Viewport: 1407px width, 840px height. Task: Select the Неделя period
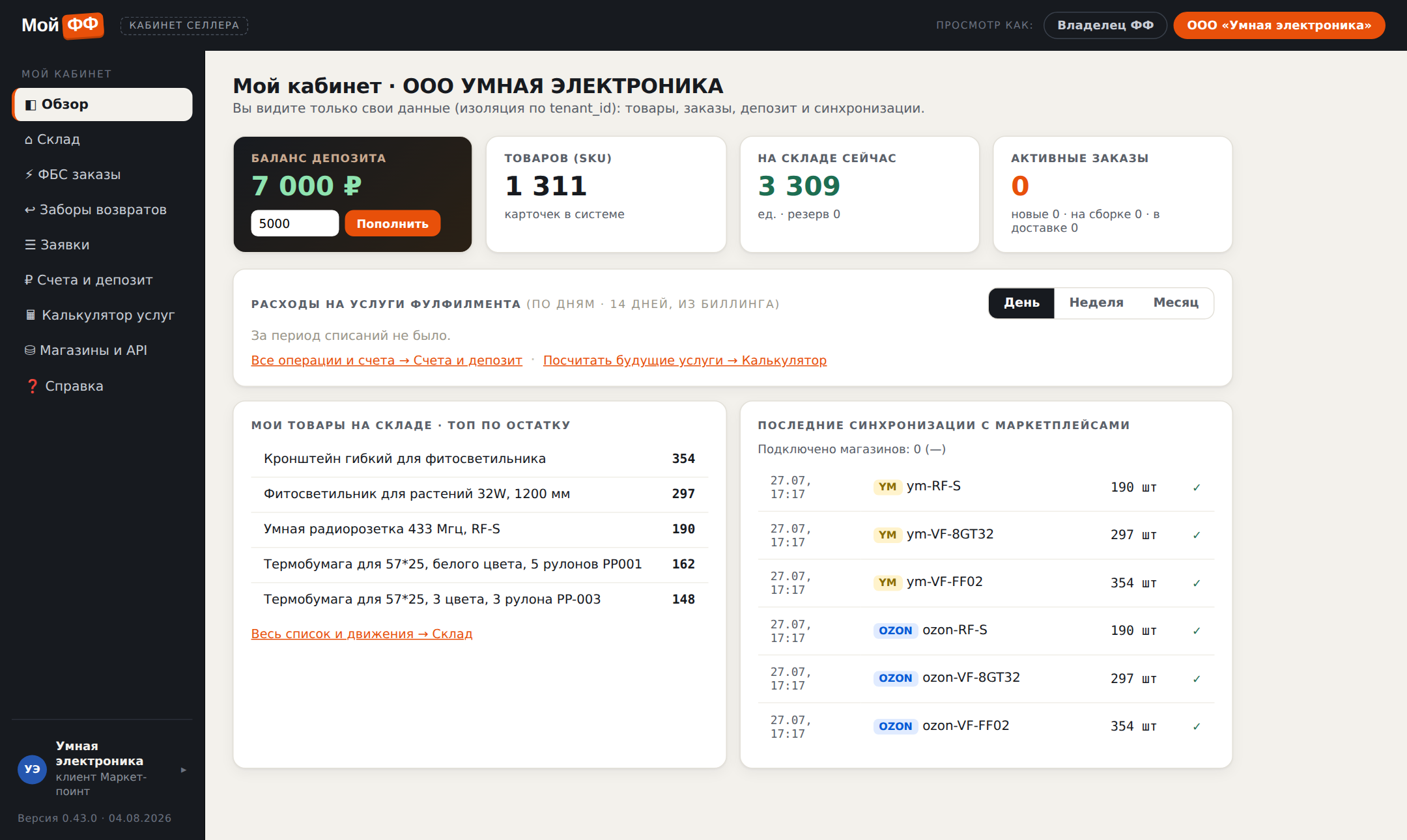[1096, 303]
